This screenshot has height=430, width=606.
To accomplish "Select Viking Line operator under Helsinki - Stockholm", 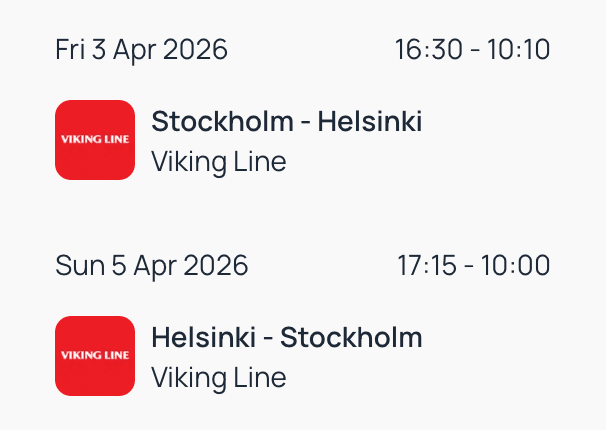I will (218, 377).
